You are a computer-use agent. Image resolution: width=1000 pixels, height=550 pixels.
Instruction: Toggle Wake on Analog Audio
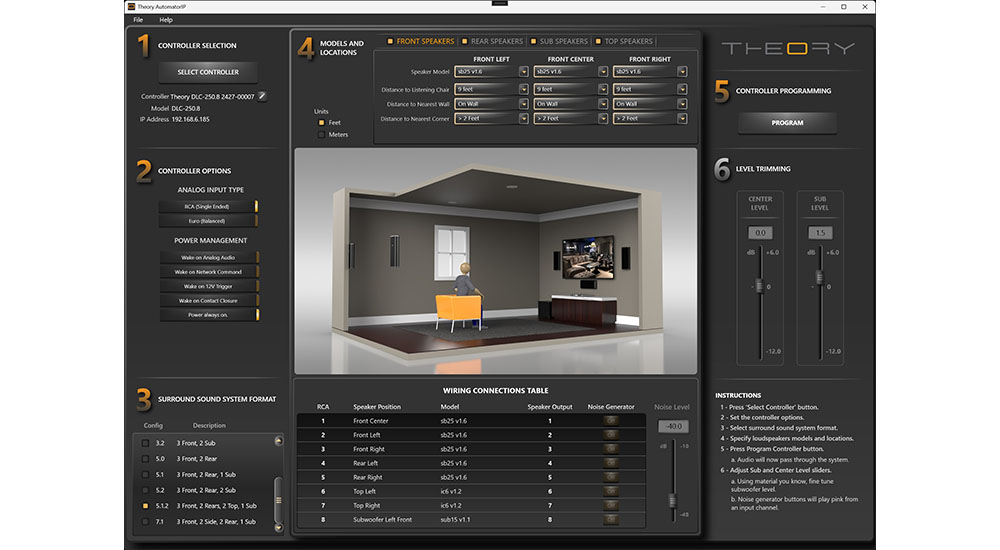209,257
